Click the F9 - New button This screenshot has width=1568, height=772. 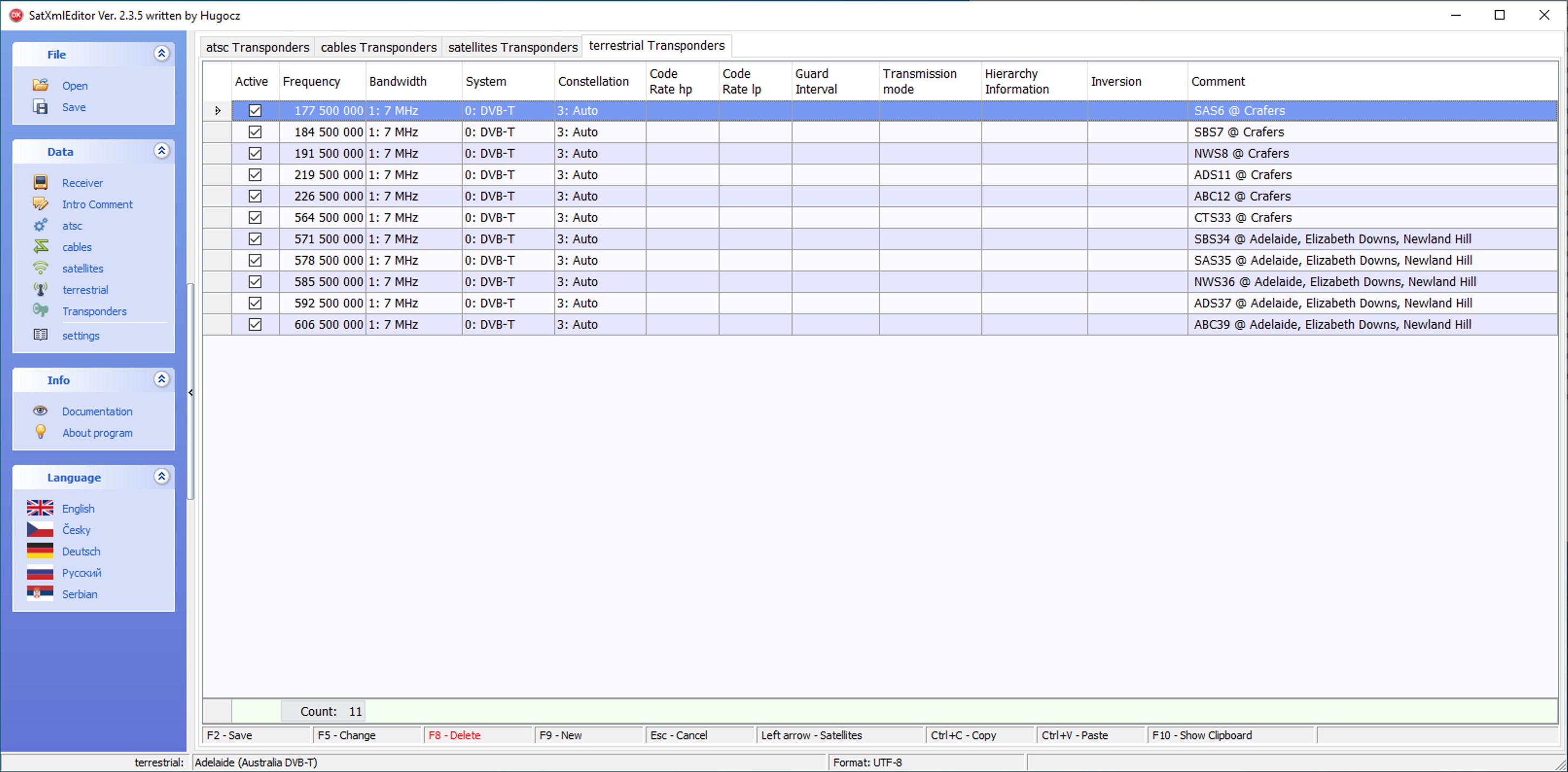pos(588,735)
